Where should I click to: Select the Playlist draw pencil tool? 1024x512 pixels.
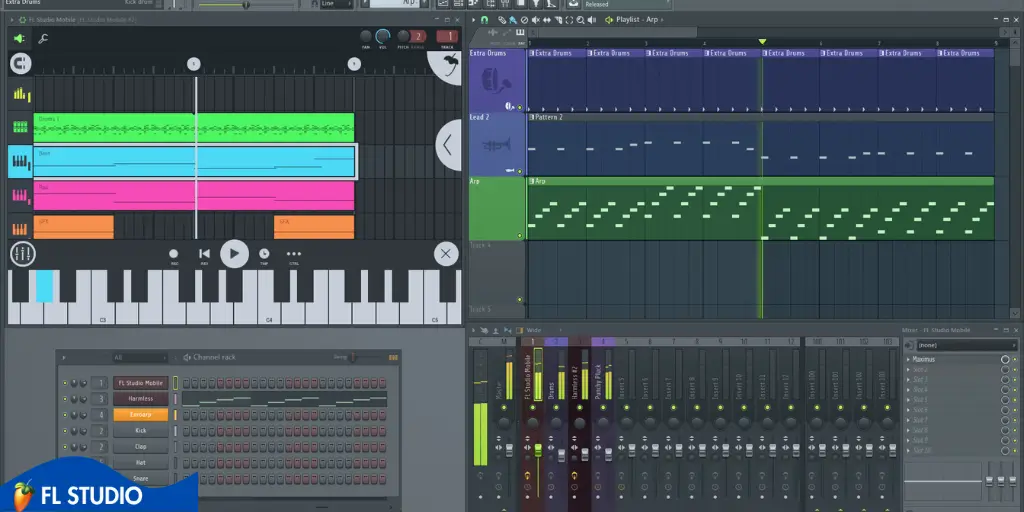point(502,20)
